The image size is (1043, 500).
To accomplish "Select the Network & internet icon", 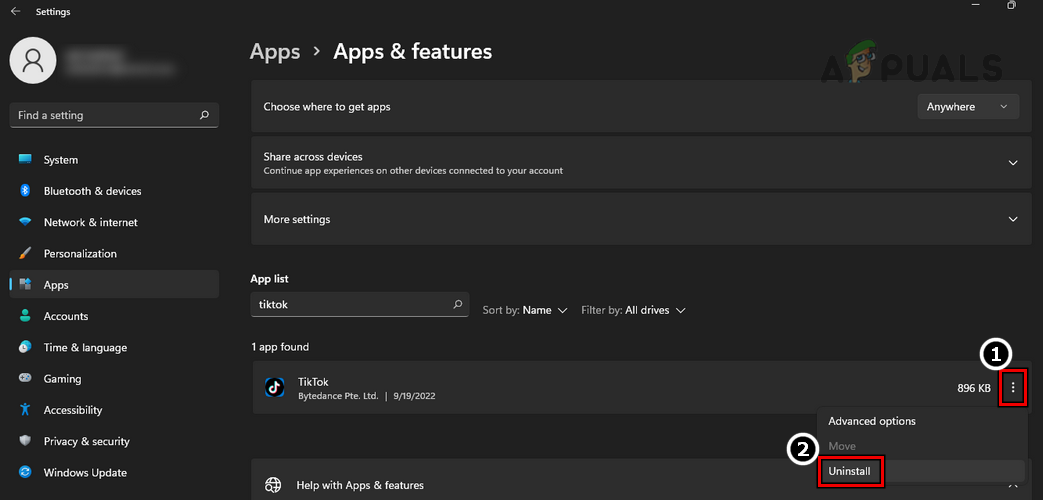I will coord(25,222).
